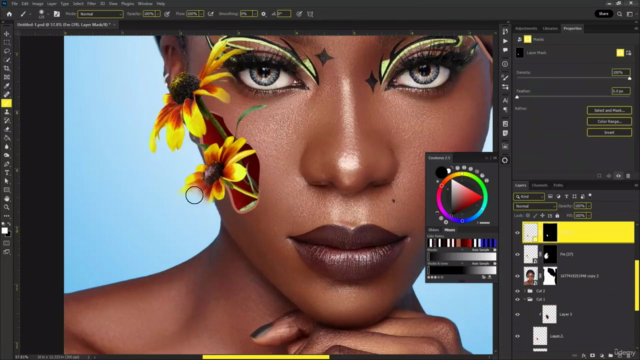This screenshot has height=360, width=640.
Task: Click the Coolorus black foreground color circle
Action: click(441, 172)
